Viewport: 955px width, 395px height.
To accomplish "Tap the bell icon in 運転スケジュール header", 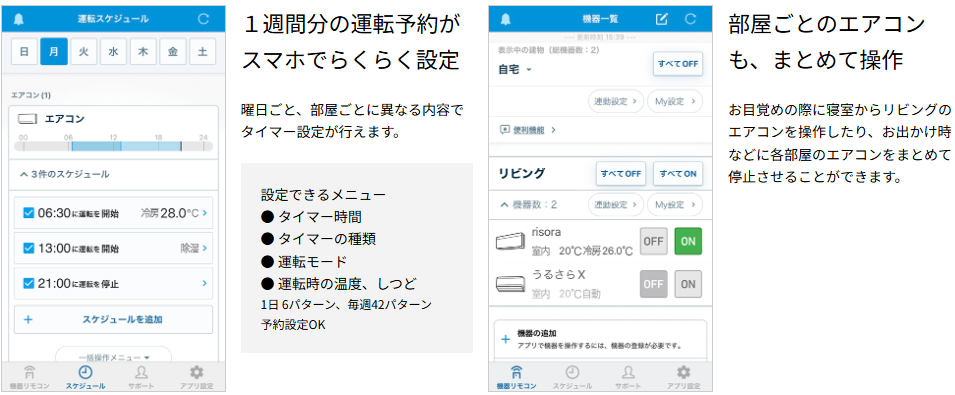I will click(19, 19).
